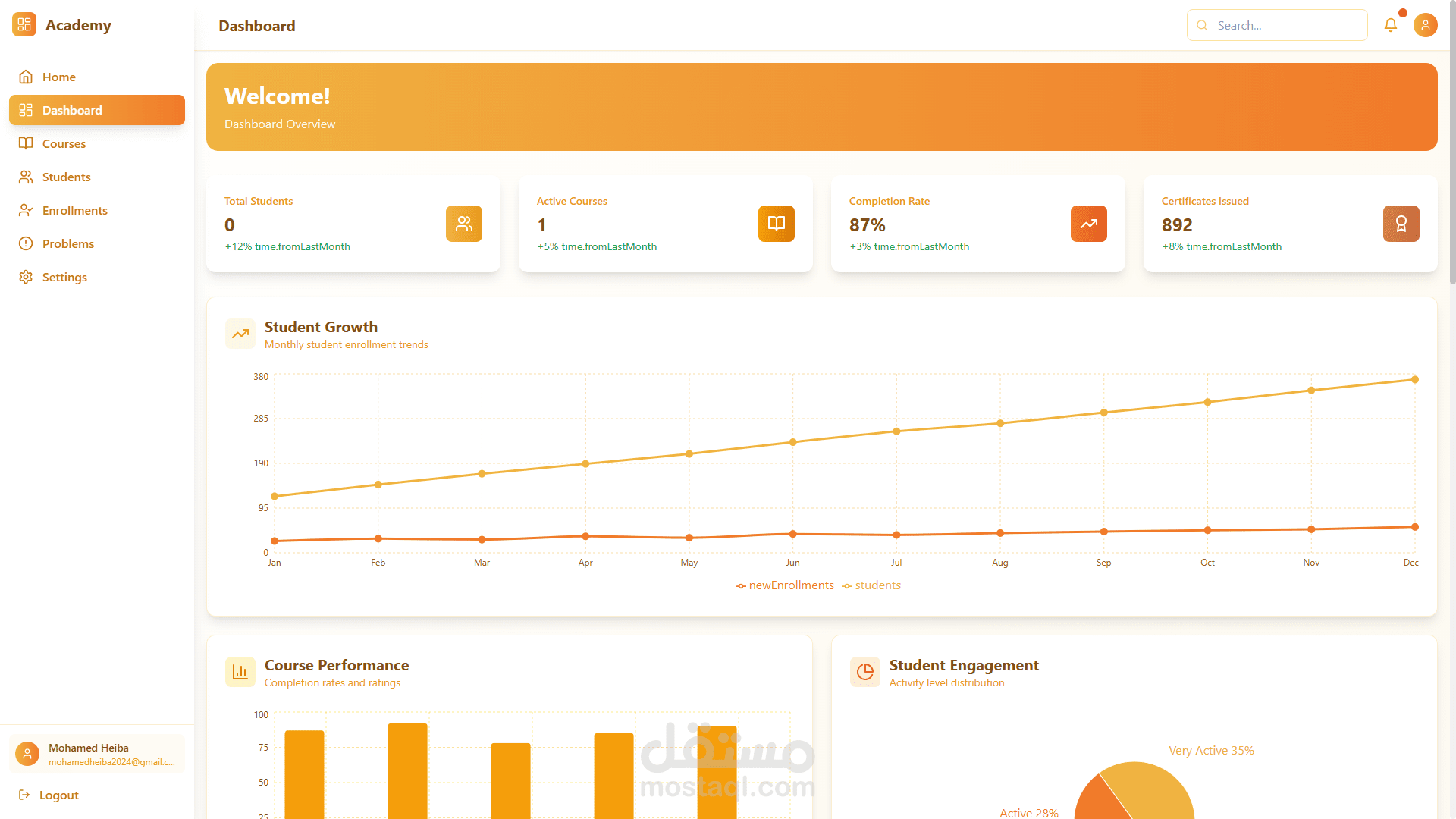Click the Certificates Issued award icon
The height and width of the screenshot is (819, 1456).
point(1401,224)
